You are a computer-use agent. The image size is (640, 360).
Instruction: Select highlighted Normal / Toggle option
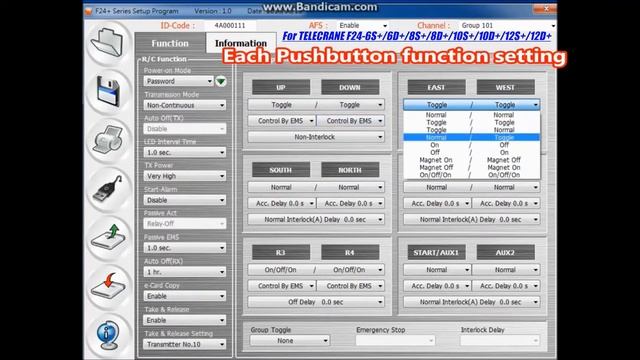click(x=471, y=137)
